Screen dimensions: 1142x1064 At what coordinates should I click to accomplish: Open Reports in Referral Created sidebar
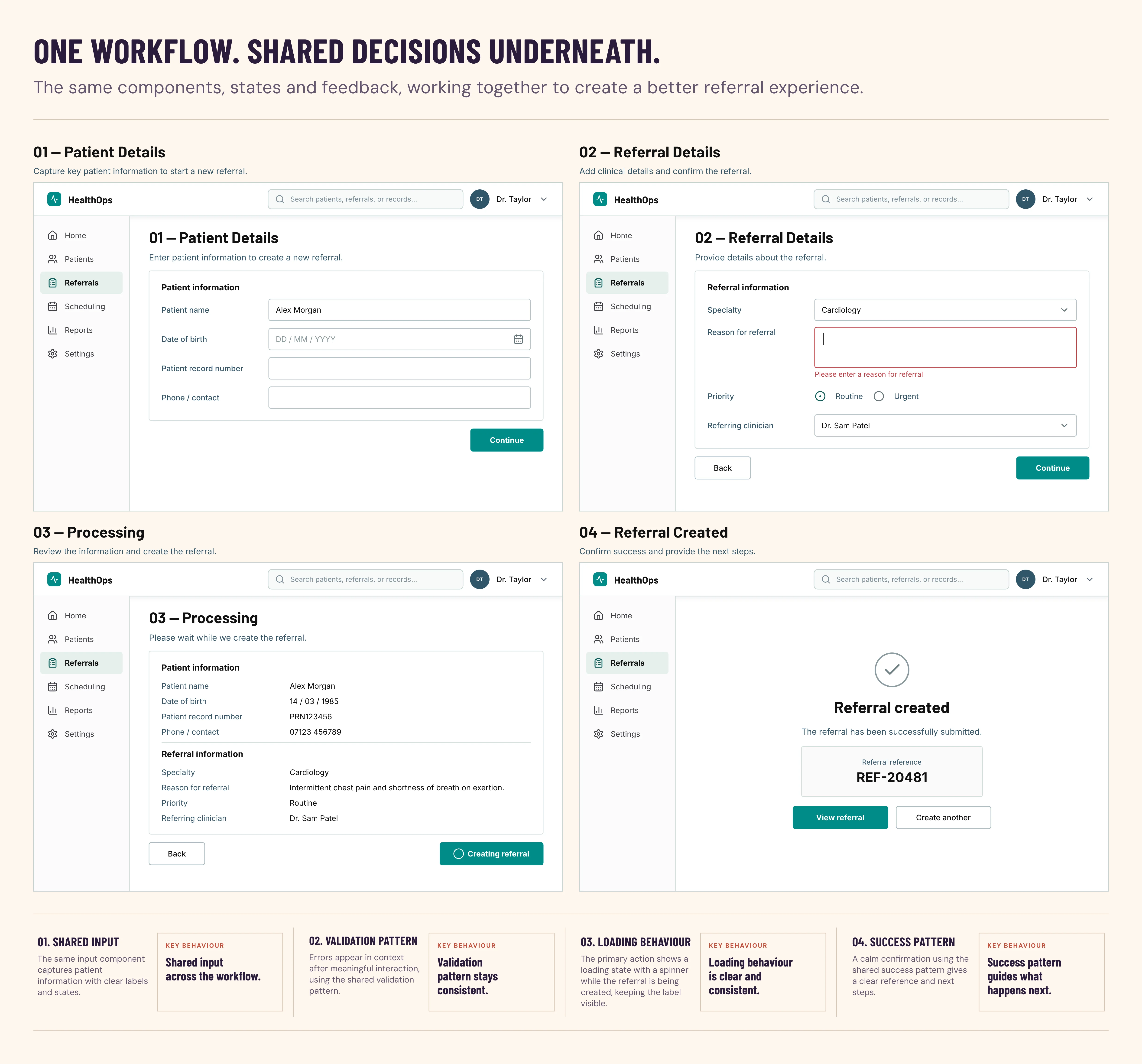tap(627, 711)
